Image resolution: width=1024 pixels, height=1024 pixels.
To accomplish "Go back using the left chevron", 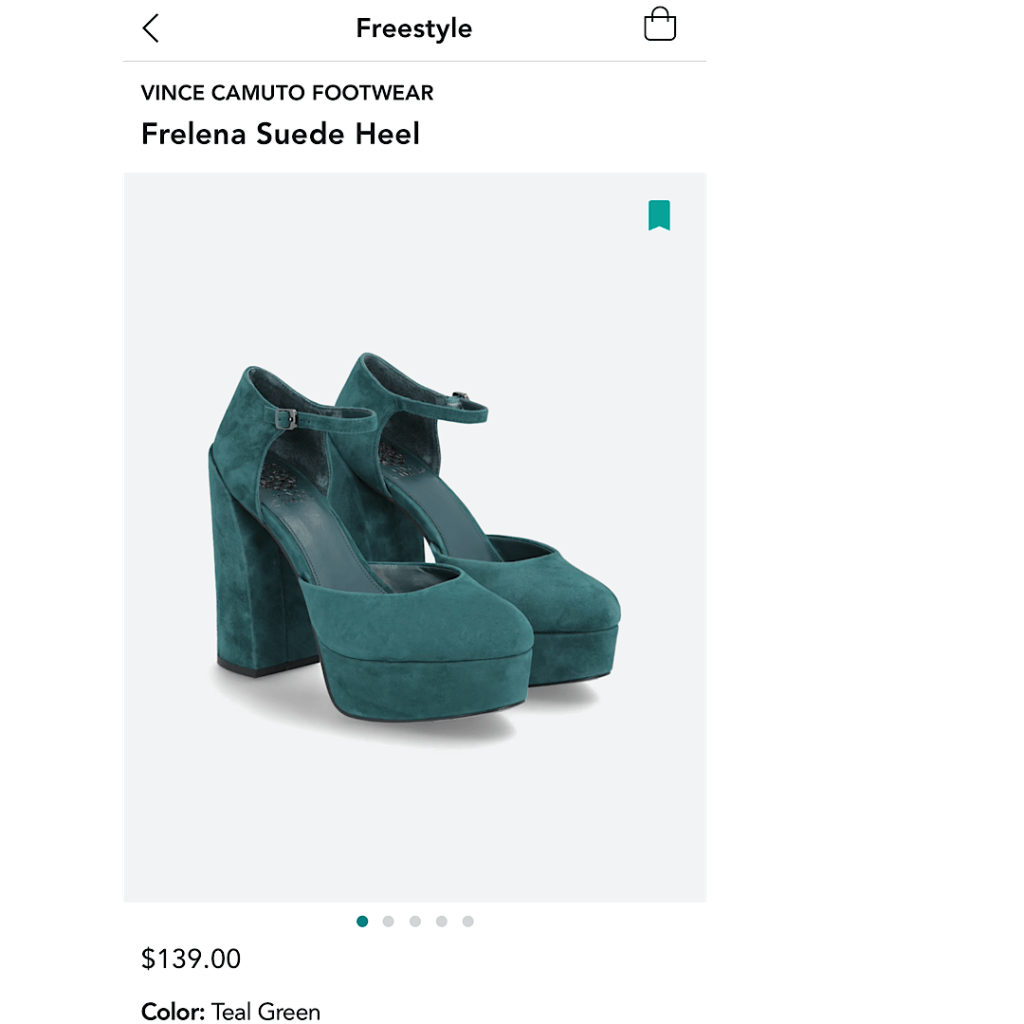I will pyautogui.click(x=151, y=28).
